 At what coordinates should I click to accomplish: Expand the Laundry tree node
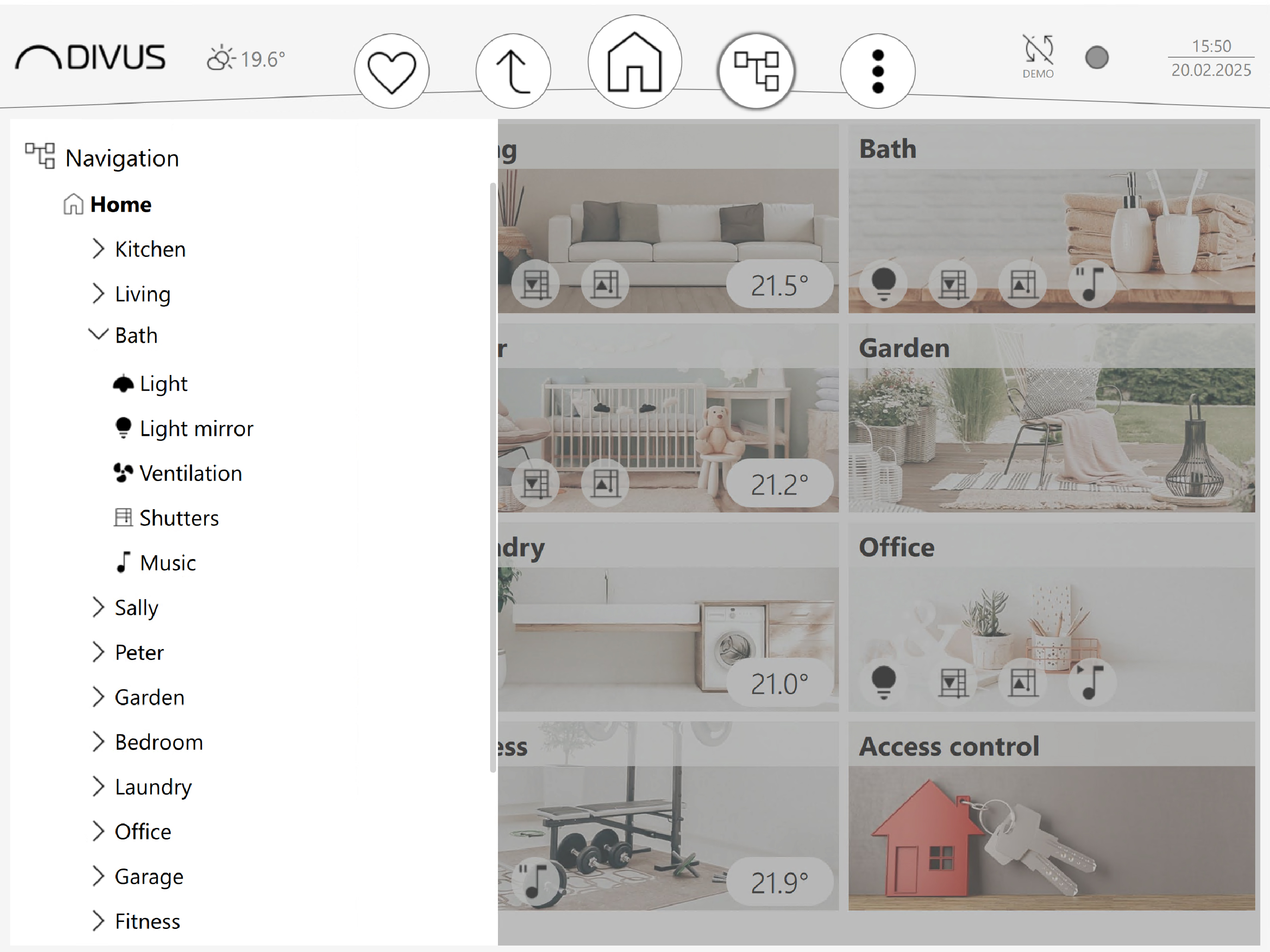tap(98, 786)
